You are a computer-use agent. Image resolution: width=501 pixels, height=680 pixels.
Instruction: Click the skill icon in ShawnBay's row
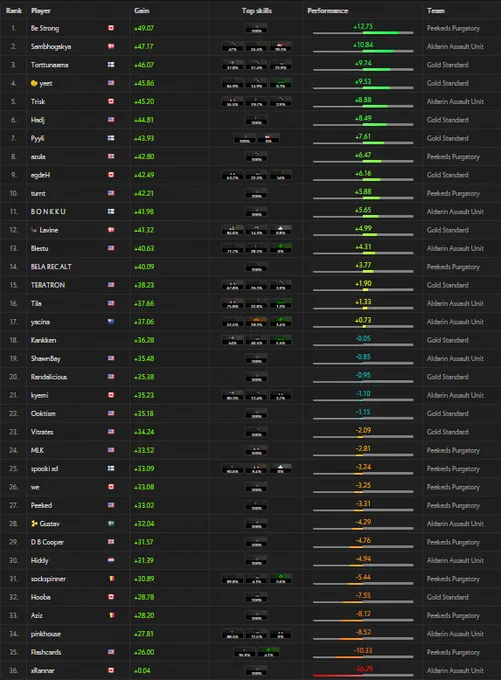click(256, 359)
